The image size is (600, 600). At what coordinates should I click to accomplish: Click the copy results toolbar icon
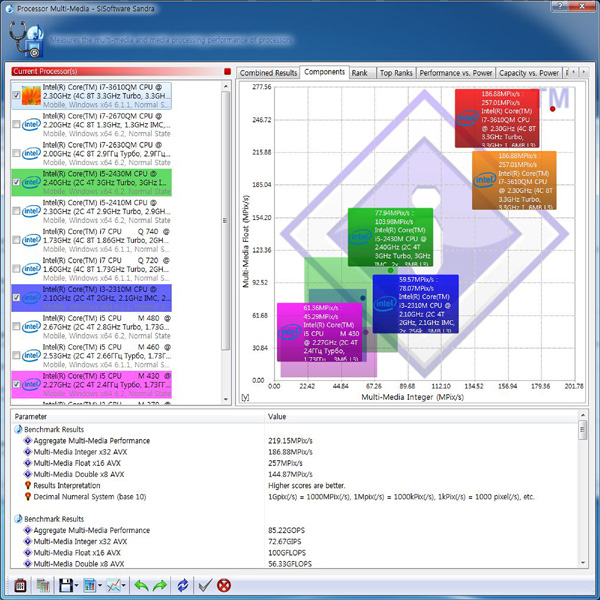[x=43, y=585]
